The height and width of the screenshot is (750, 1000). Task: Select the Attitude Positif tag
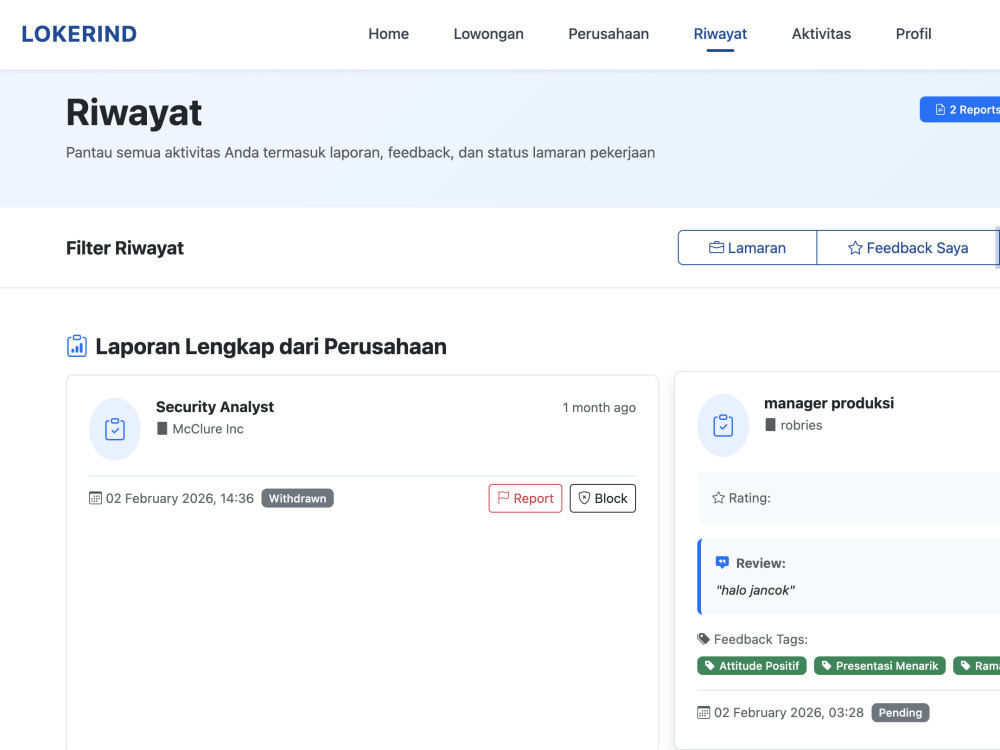point(752,666)
